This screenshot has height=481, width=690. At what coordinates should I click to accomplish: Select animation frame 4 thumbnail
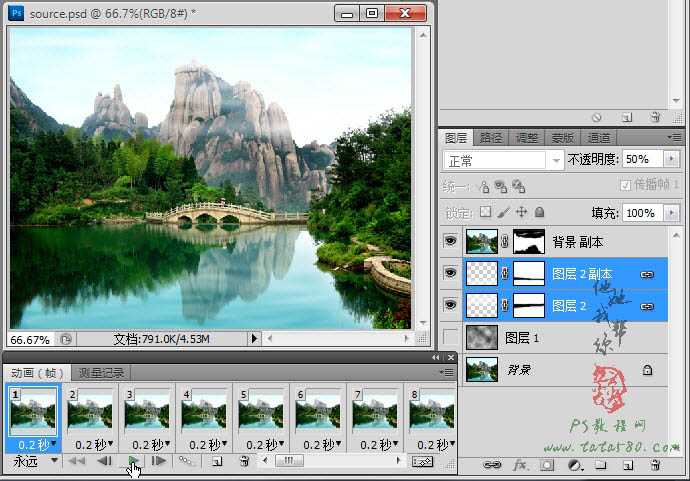[204, 411]
